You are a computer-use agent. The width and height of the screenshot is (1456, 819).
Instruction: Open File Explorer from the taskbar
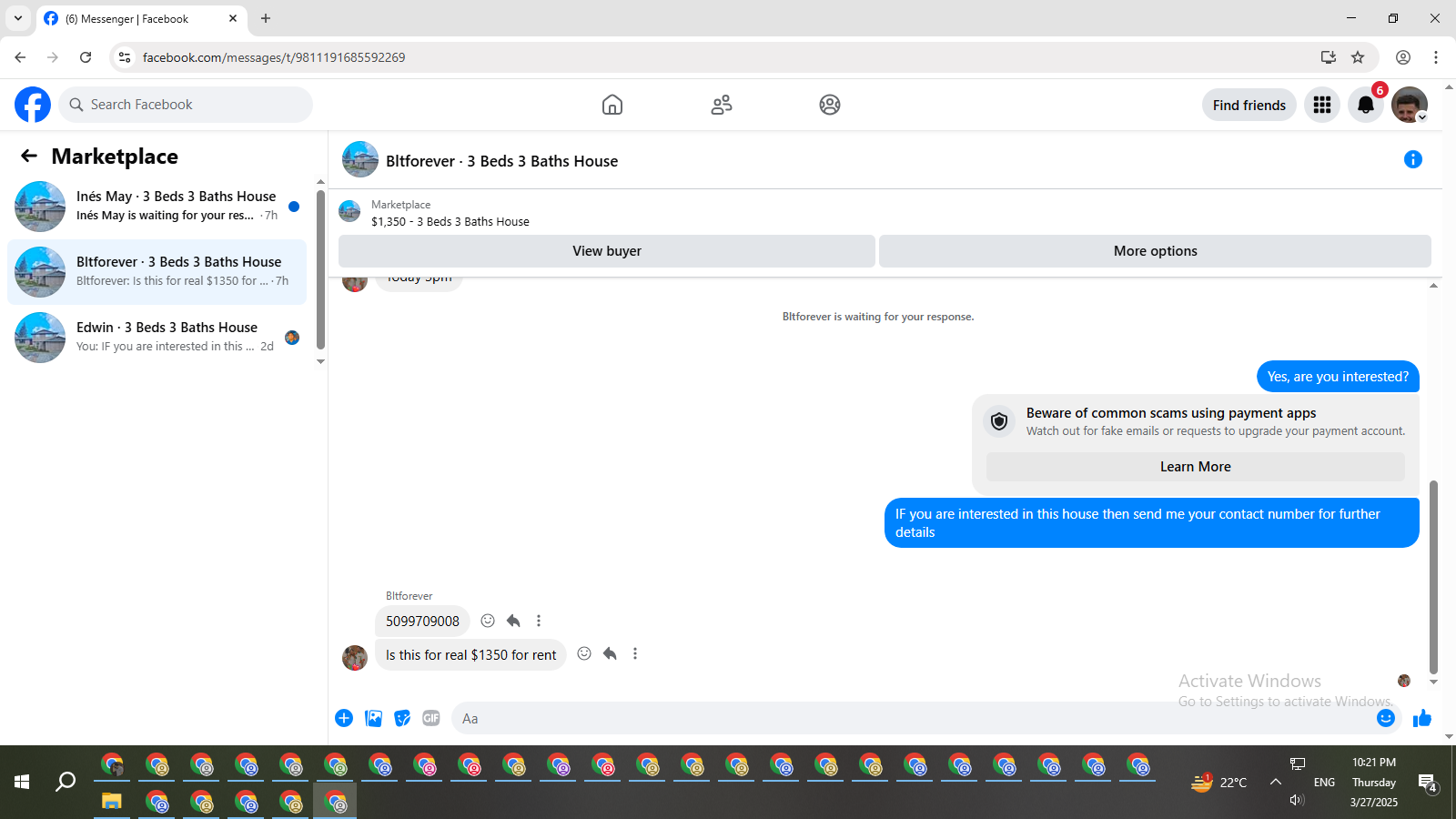click(111, 802)
